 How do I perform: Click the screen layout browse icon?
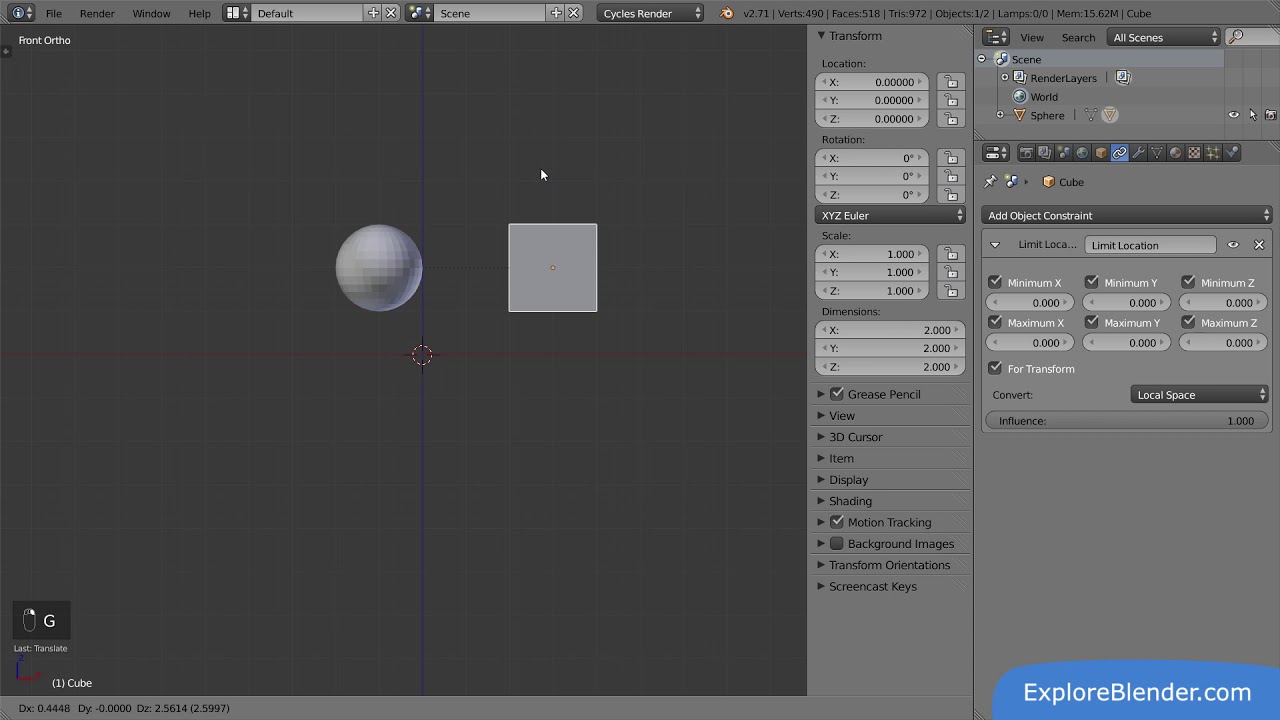(x=237, y=13)
